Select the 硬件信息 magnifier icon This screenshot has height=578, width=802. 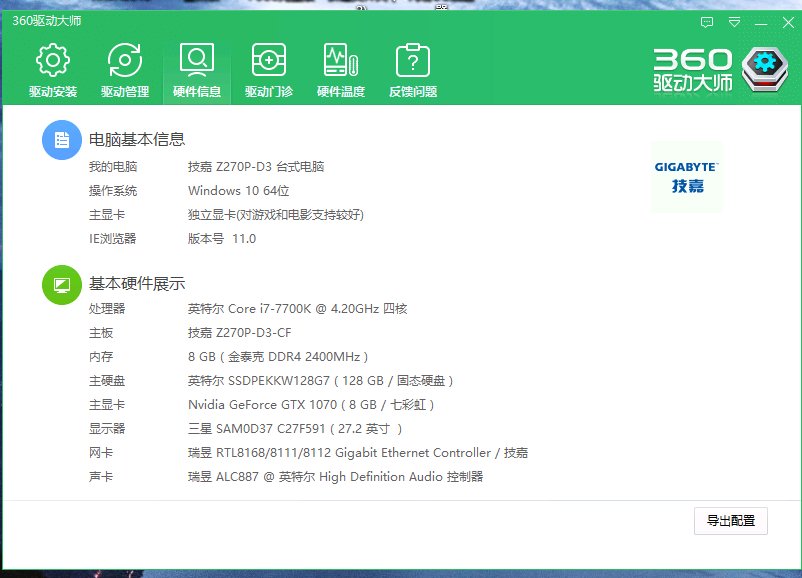[x=197, y=60]
